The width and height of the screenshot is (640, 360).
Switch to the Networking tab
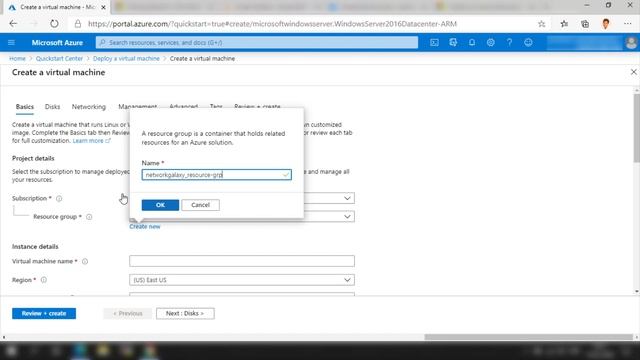[89, 107]
